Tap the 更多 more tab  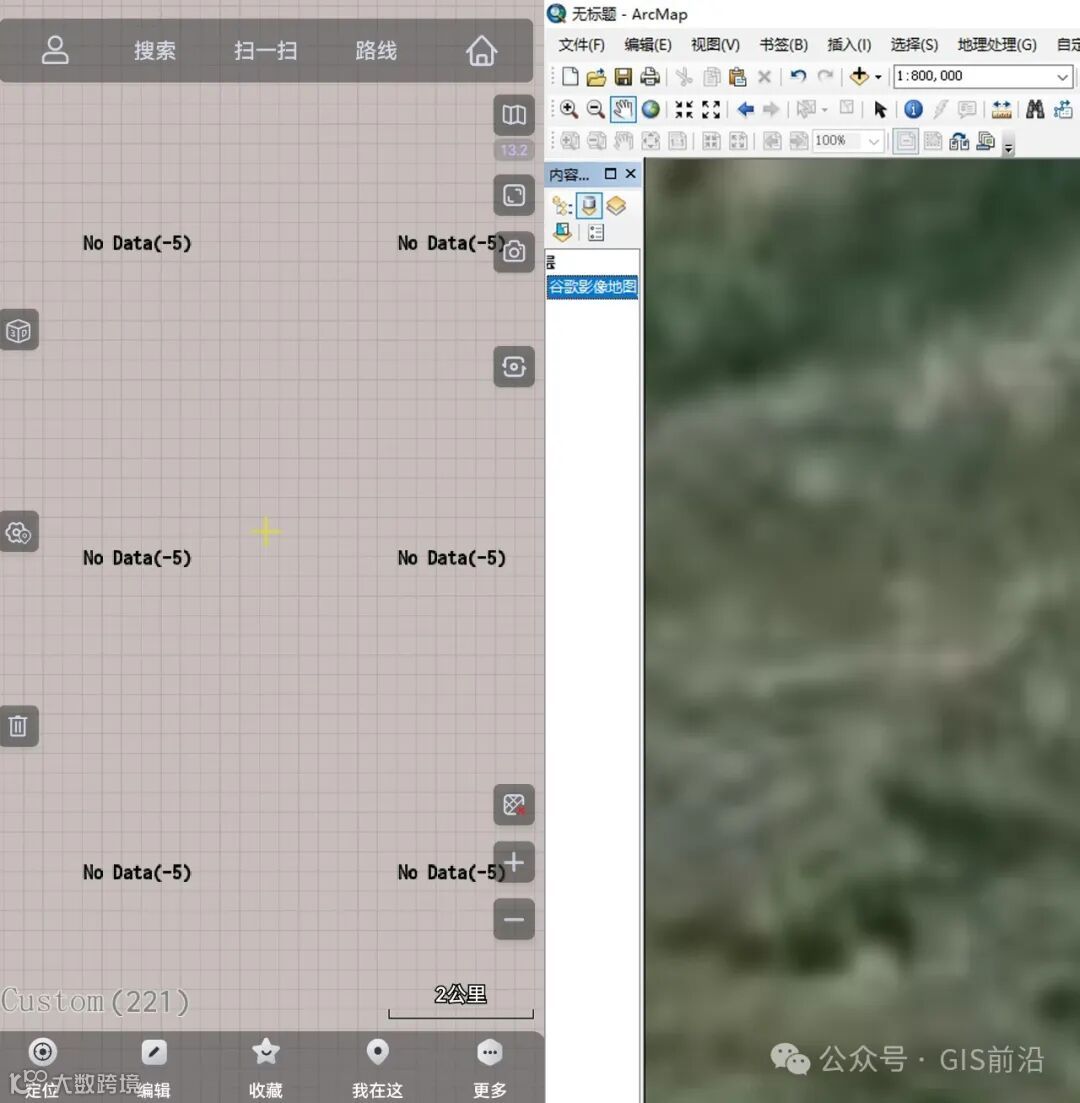coord(490,1068)
